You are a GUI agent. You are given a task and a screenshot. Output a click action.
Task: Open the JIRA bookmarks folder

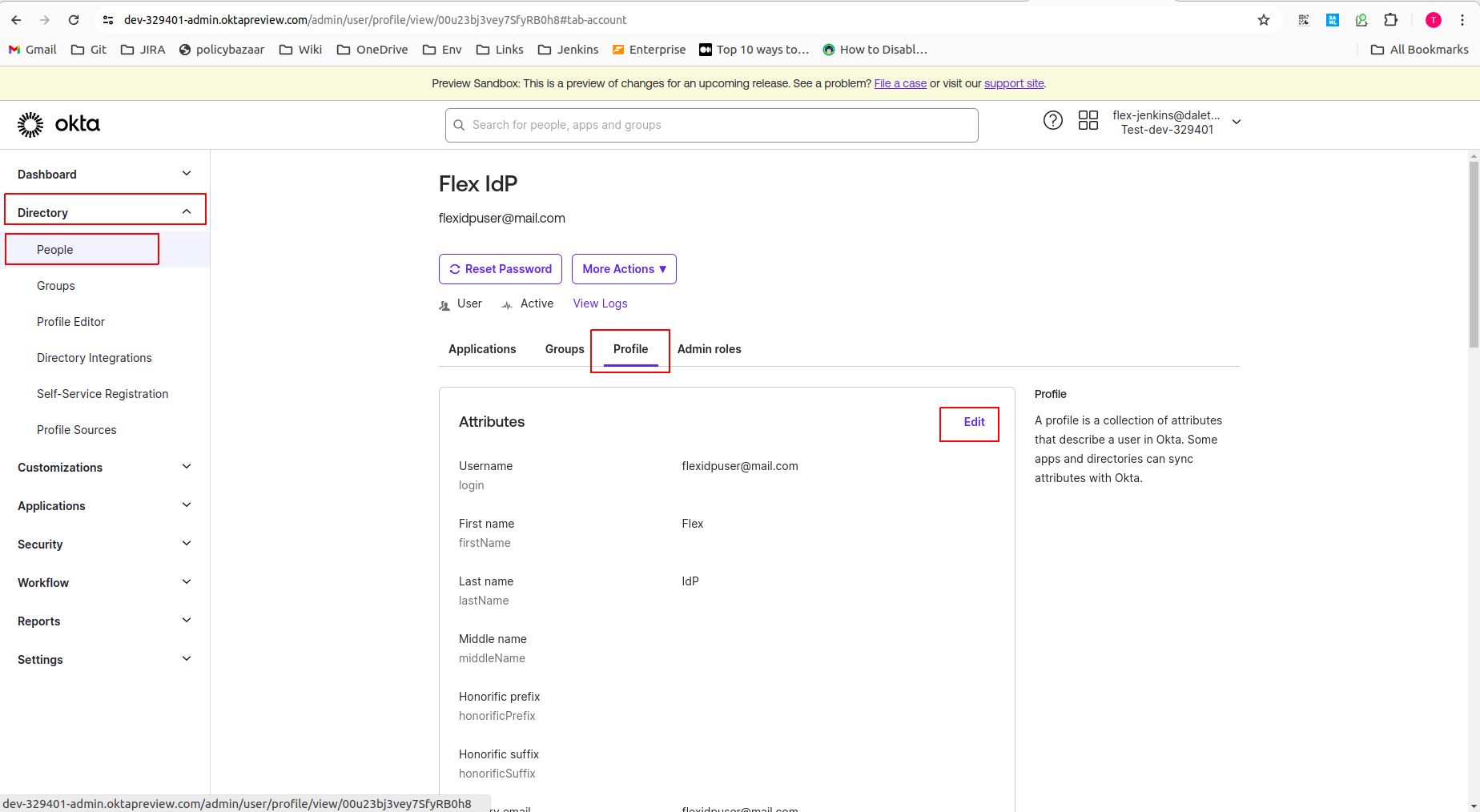click(x=143, y=50)
